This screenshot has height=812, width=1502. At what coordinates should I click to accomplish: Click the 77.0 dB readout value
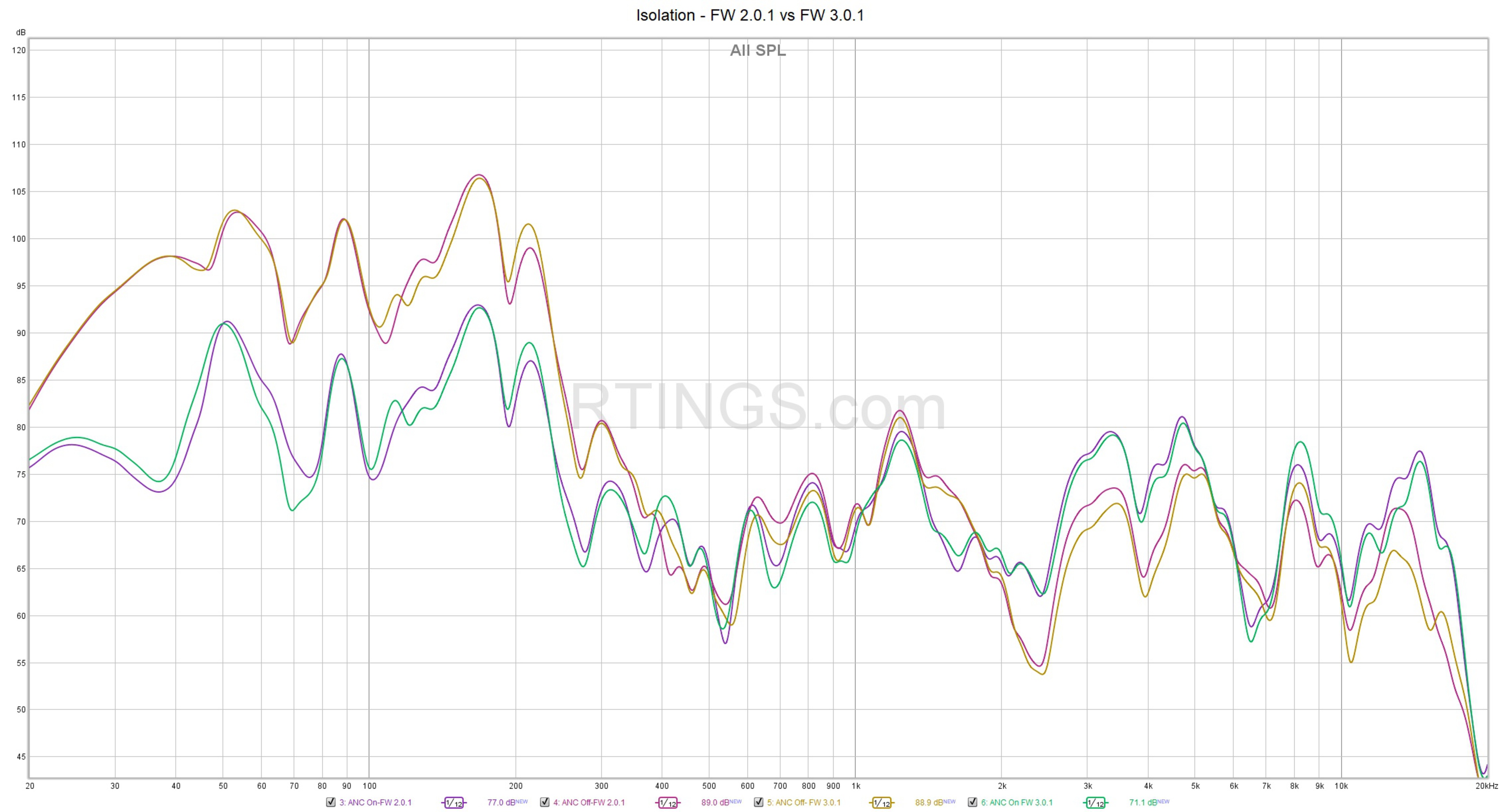[x=501, y=803]
